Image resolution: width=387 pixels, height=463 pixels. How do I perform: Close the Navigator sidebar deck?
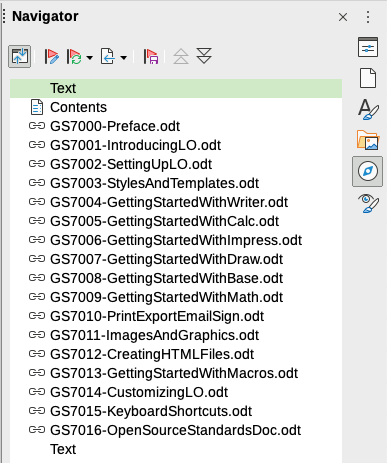pos(343,17)
